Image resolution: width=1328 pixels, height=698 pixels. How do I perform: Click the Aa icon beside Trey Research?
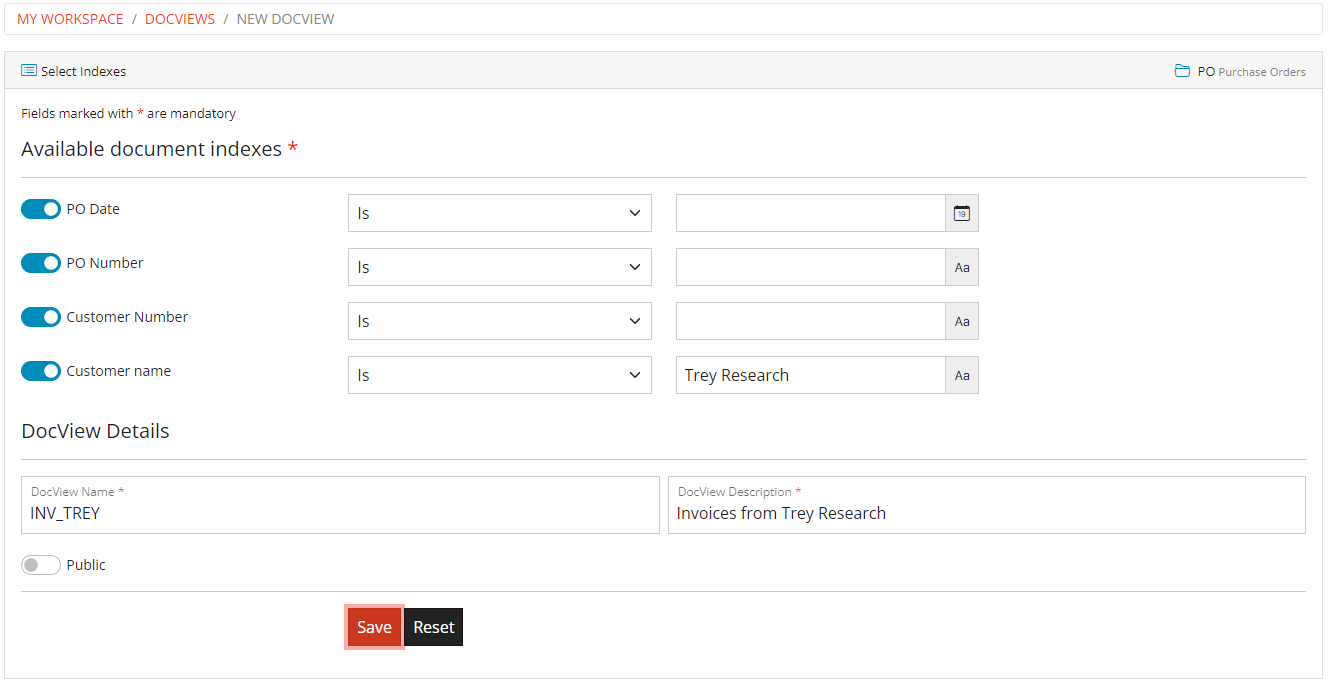click(961, 375)
